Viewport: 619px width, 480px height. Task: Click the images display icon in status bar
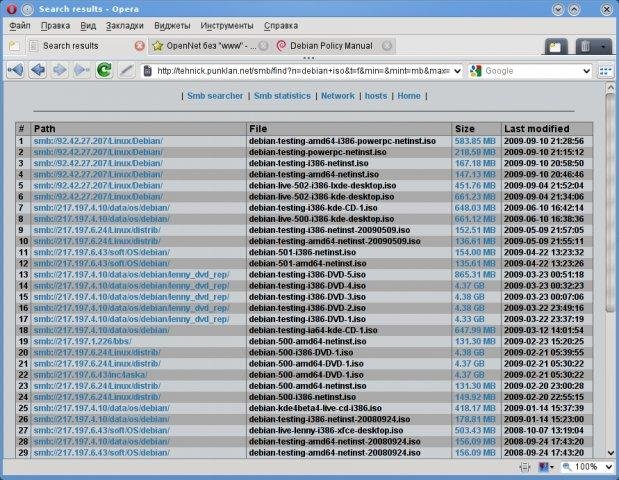click(x=544, y=467)
